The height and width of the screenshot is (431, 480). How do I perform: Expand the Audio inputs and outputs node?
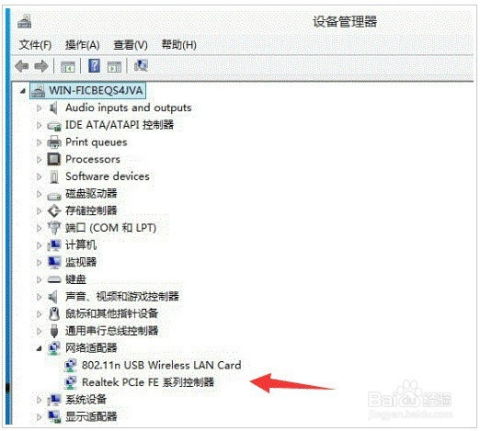click(39, 108)
